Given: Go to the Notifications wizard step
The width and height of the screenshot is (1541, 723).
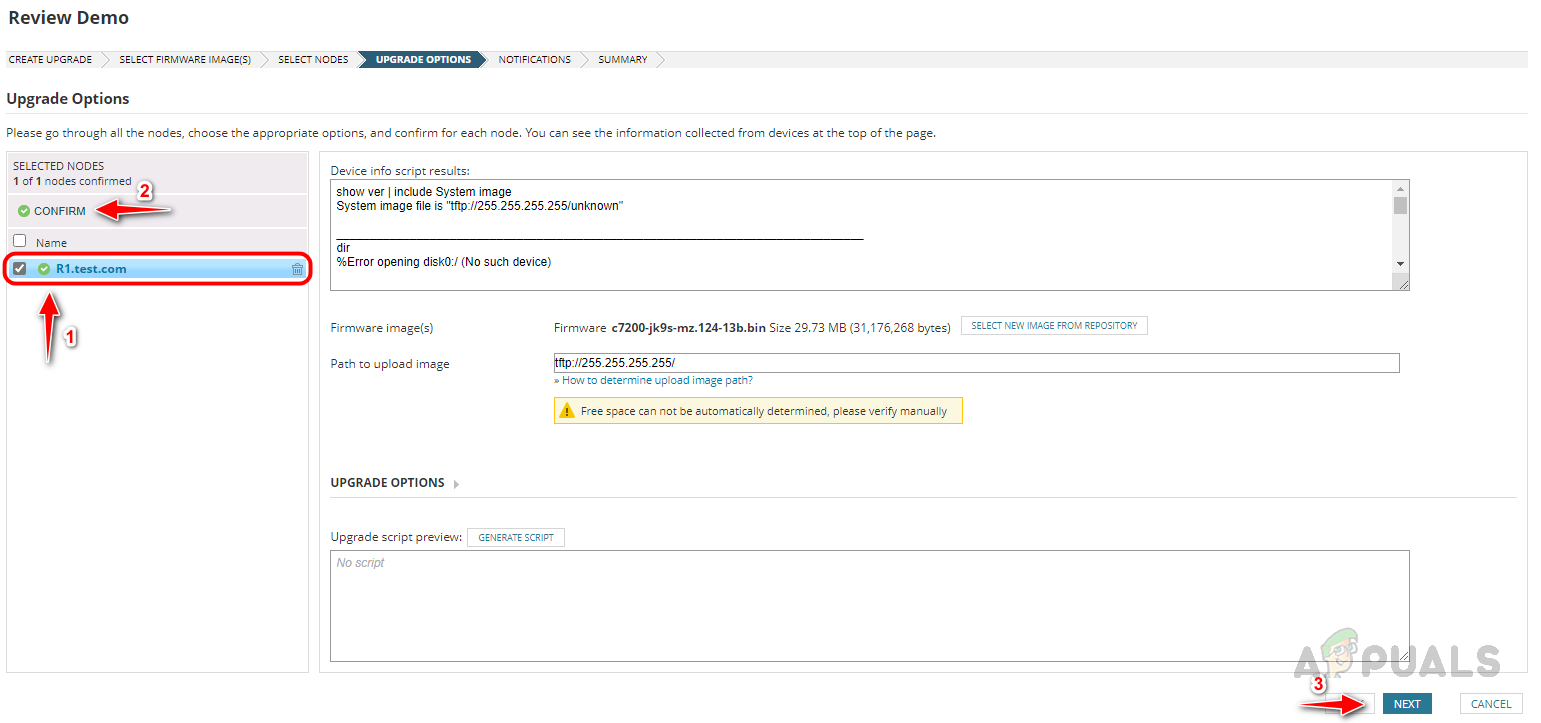Looking at the screenshot, I should tap(534, 60).
